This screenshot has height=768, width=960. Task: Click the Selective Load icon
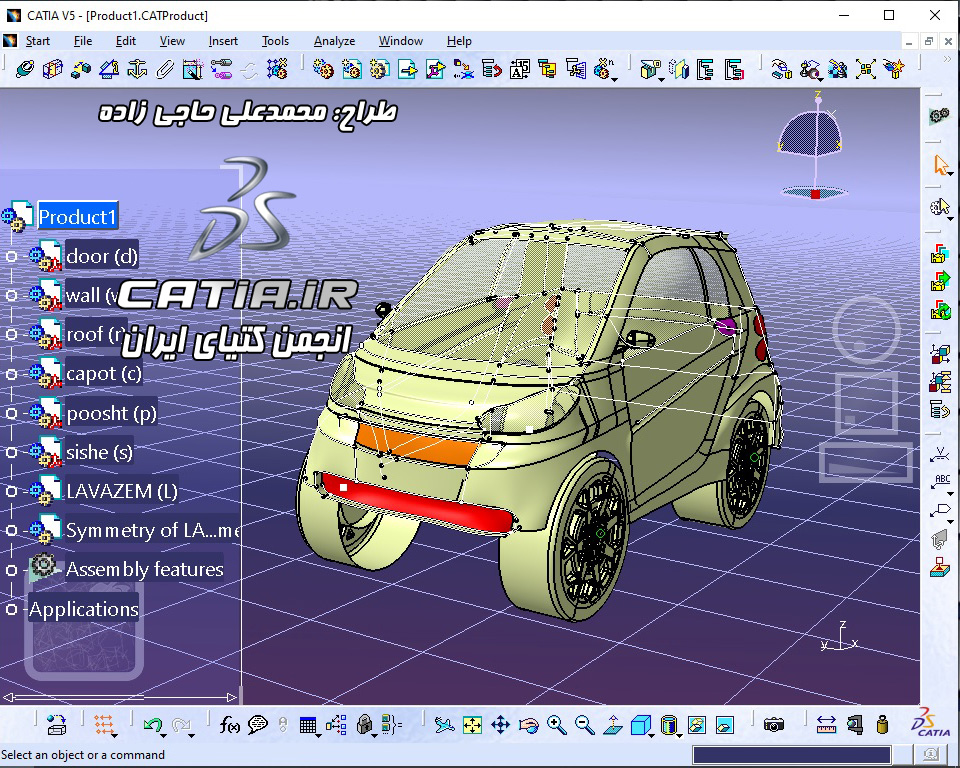547,69
